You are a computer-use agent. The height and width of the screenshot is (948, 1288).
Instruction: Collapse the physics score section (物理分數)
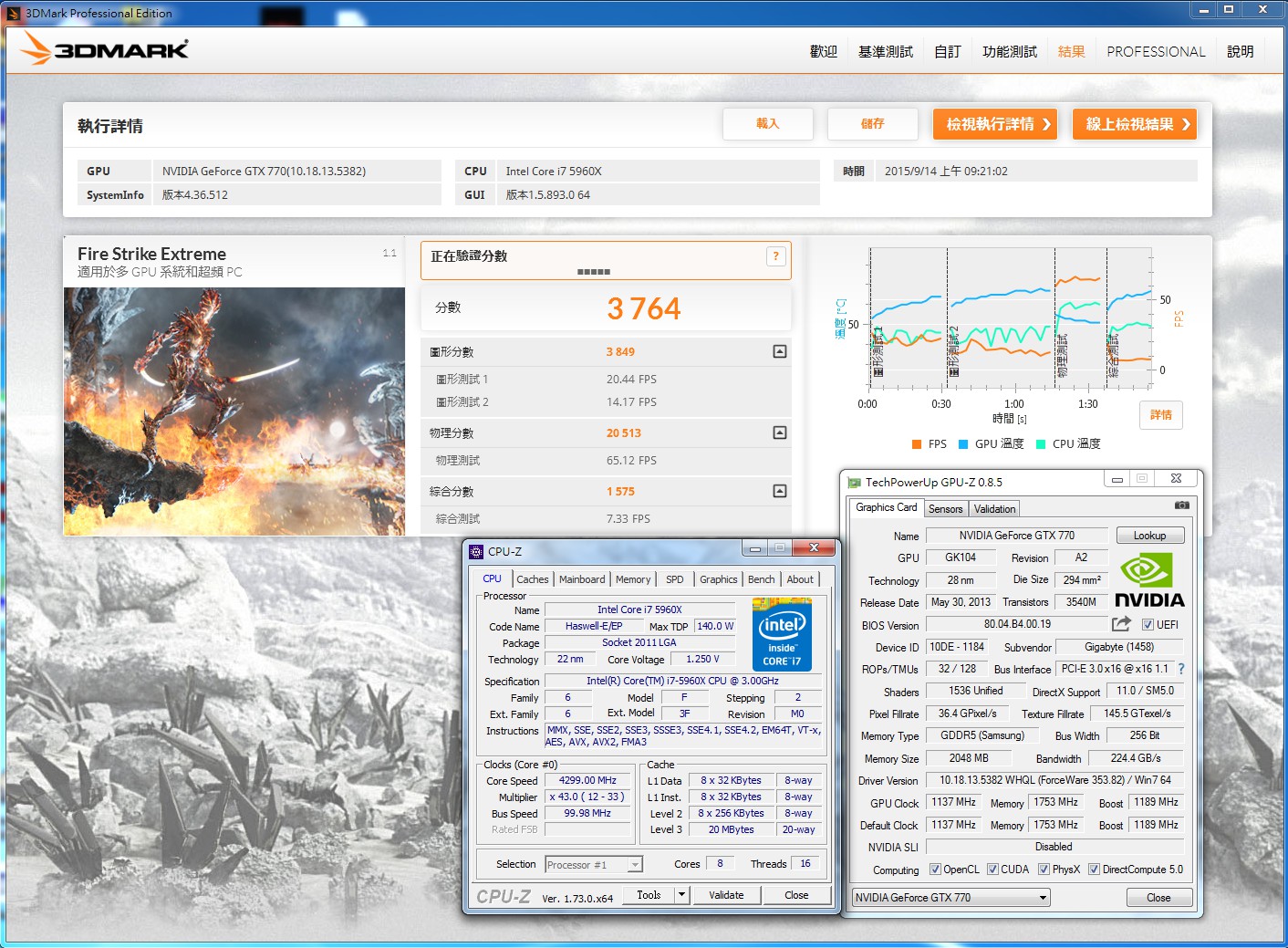[x=780, y=432]
